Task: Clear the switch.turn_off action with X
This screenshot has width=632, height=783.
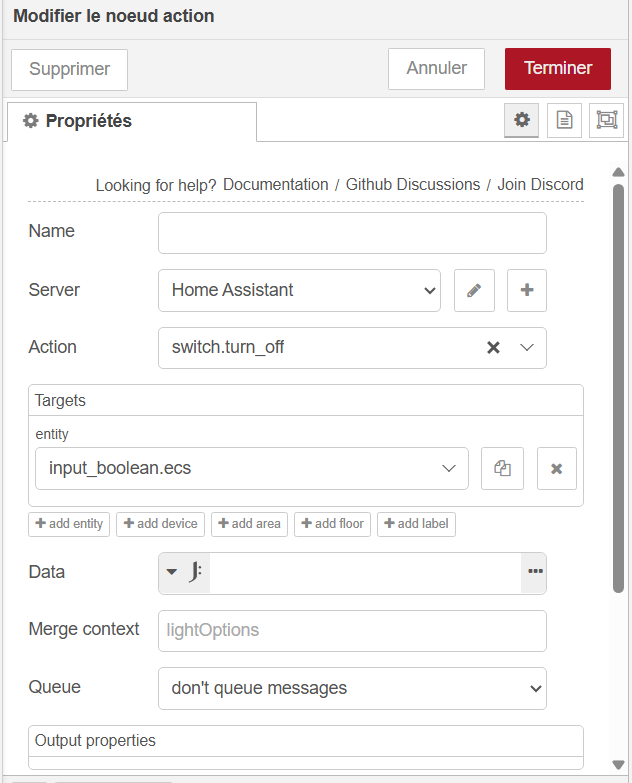Action: point(493,348)
